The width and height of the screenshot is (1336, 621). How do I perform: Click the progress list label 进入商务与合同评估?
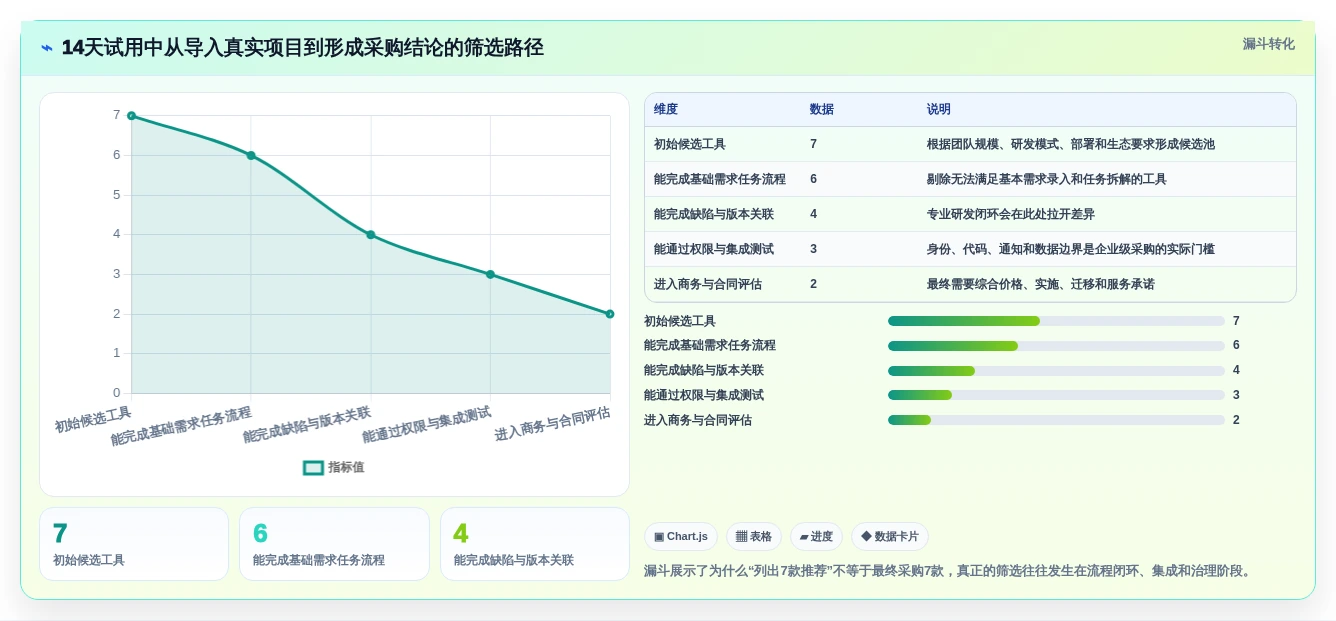tap(698, 420)
